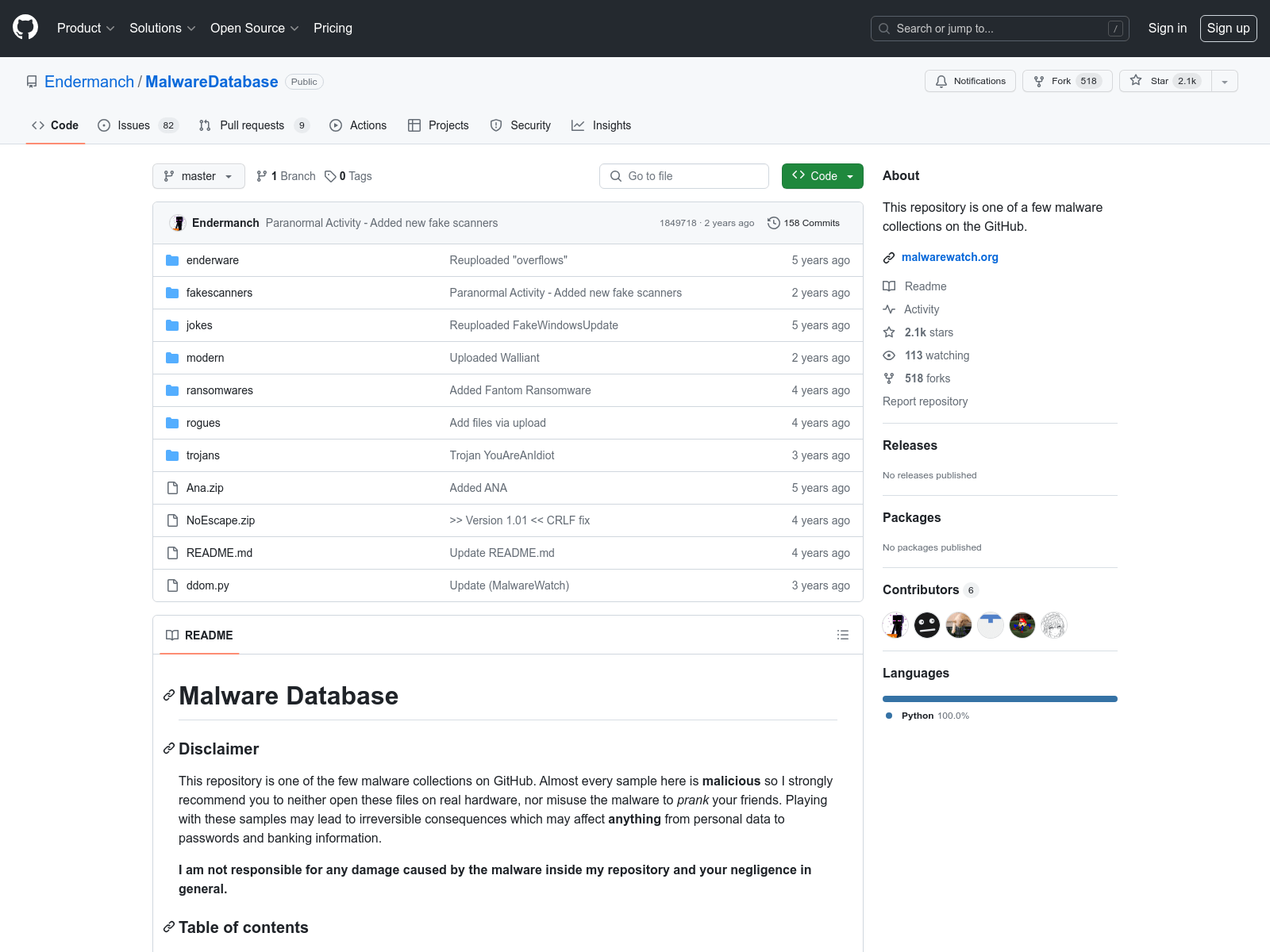Click the repository icon before Endermanch

click(x=32, y=82)
